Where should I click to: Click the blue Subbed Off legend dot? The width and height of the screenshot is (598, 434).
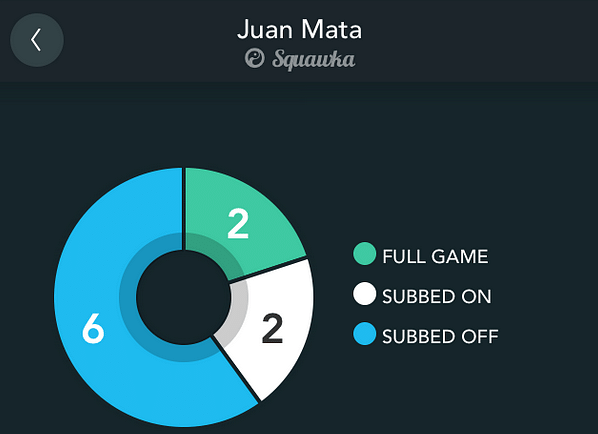click(365, 334)
